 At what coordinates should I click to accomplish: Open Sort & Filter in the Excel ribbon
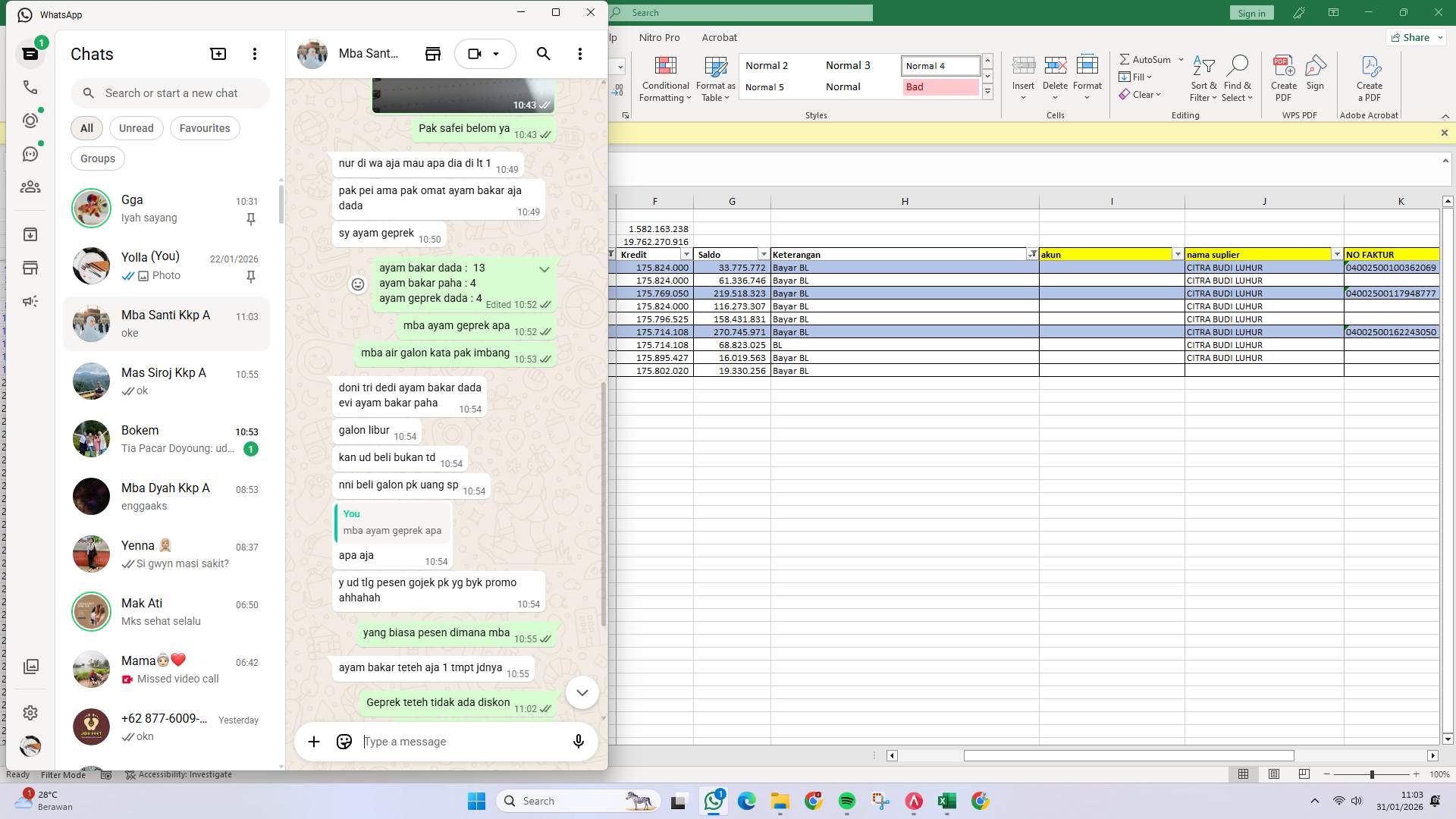(x=1204, y=79)
